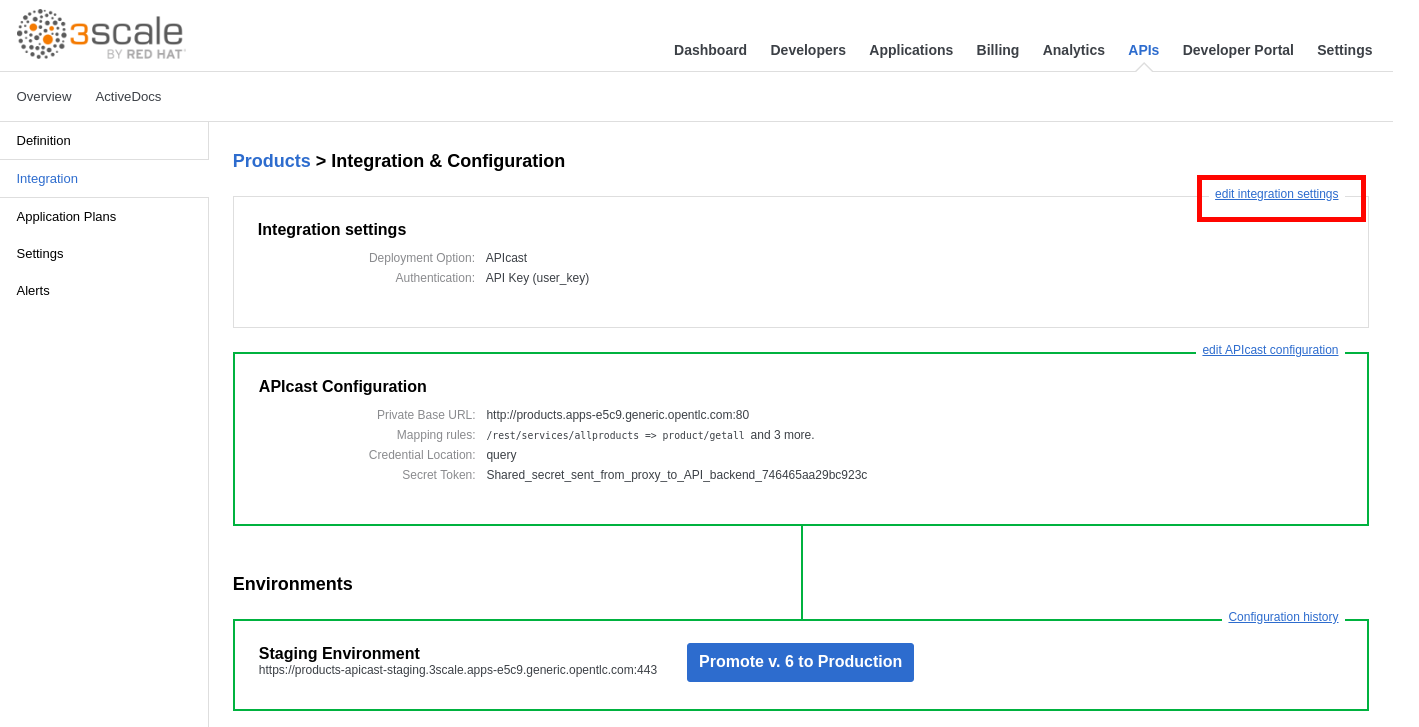The width and height of the screenshot is (1419, 727).
Task: Select Integration in the left sidebar
Action: pyautogui.click(x=47, y=179)
